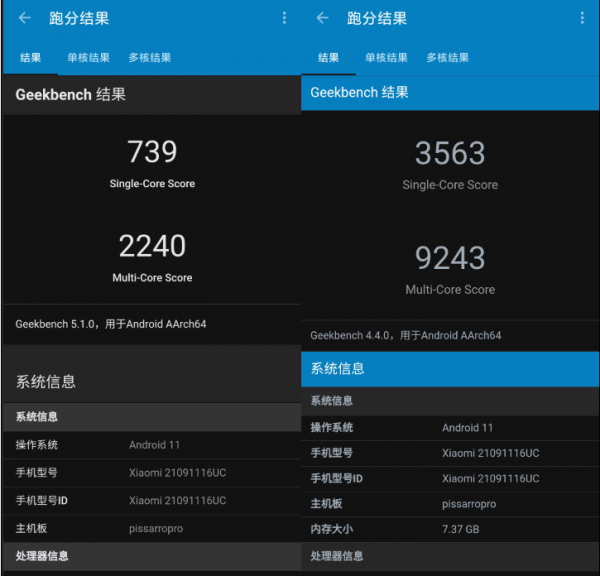Switch to 单核结果 tab in right screen
The height and width of the screenshot is (576, 600).
386,58
